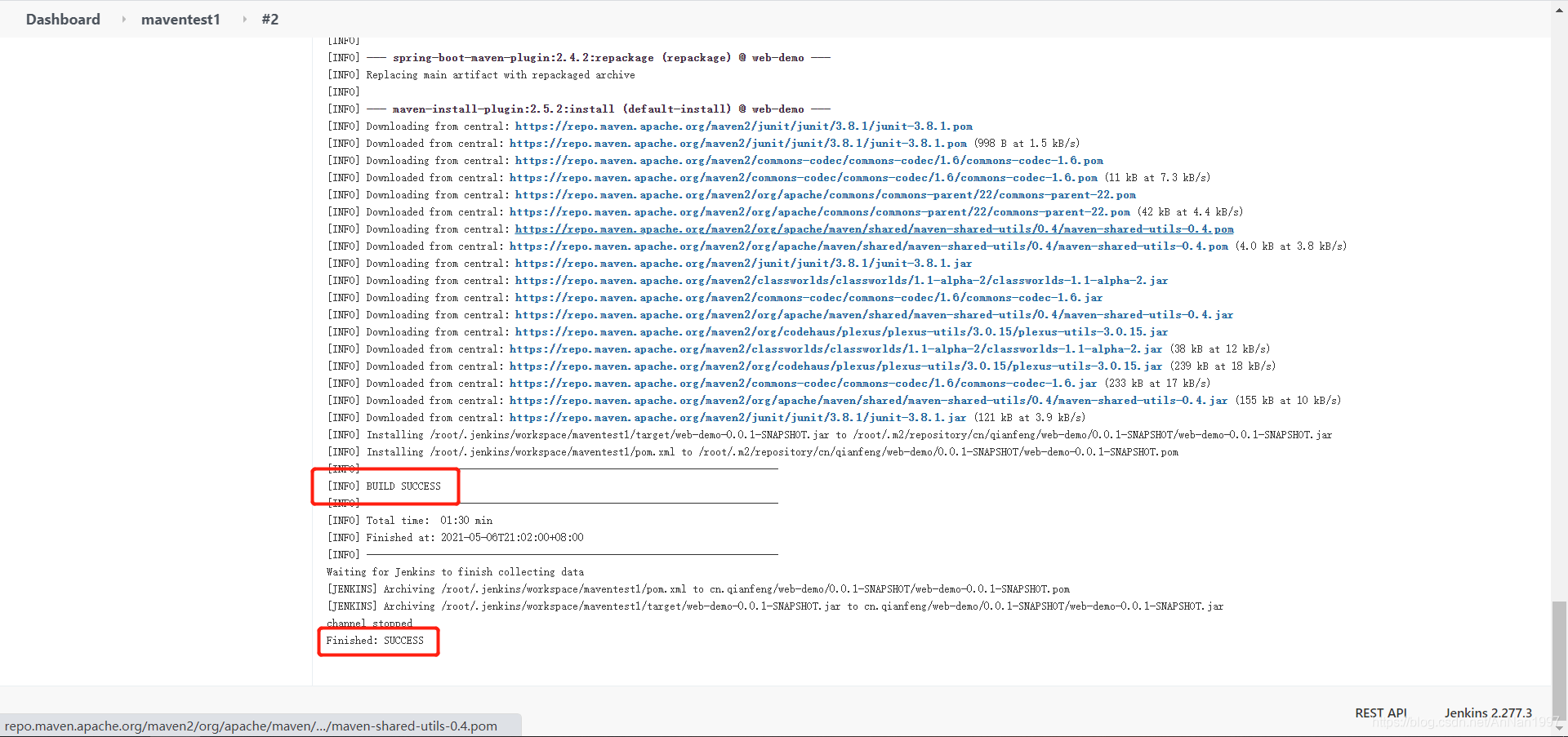
Task: Open the Downloading classworlds-1.1-alpha-2.jar link
Action: point(842,281)
